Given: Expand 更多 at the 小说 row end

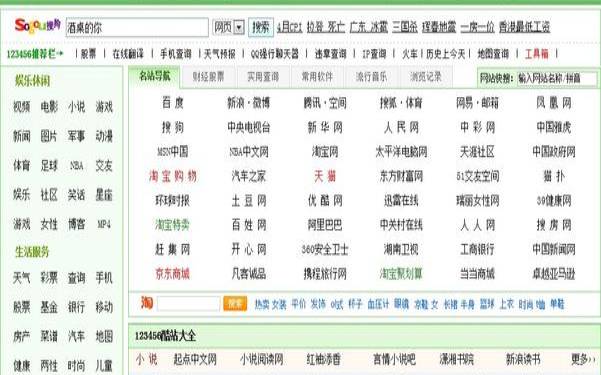Looking at the screenshot, I should 583,359.
